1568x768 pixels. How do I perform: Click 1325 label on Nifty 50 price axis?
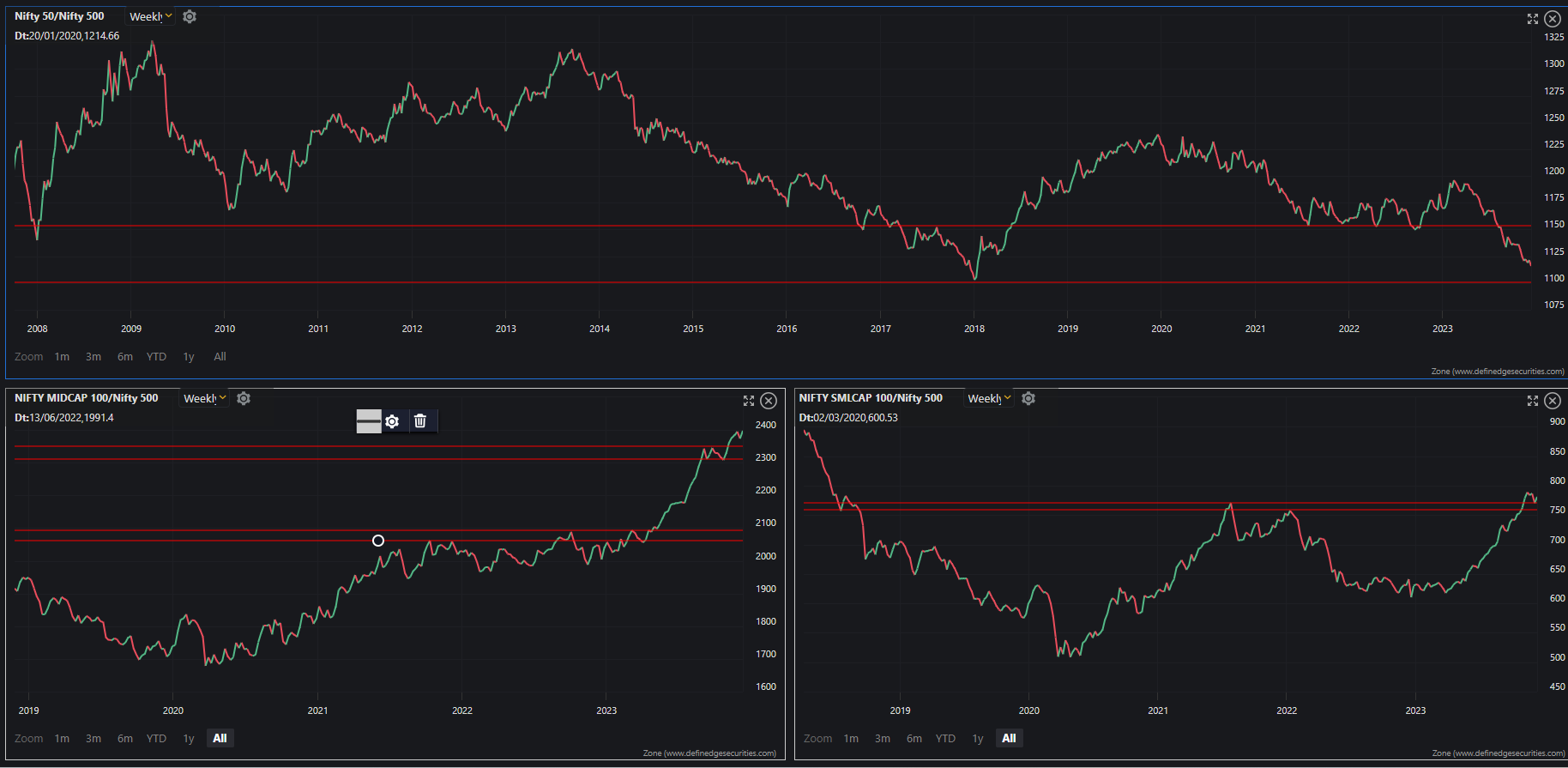click(x=1554, y=37)
